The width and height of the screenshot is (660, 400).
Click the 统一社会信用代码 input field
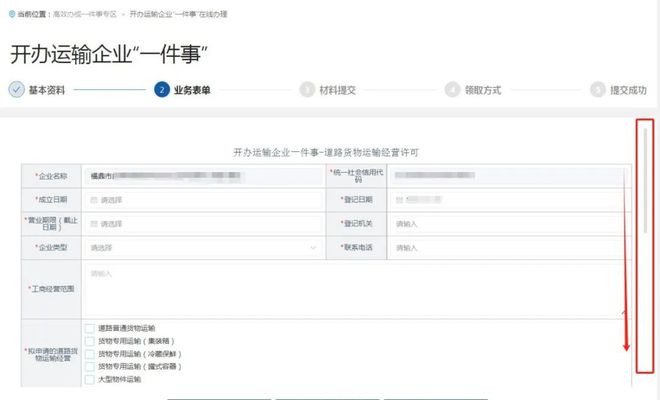(508, 176)
